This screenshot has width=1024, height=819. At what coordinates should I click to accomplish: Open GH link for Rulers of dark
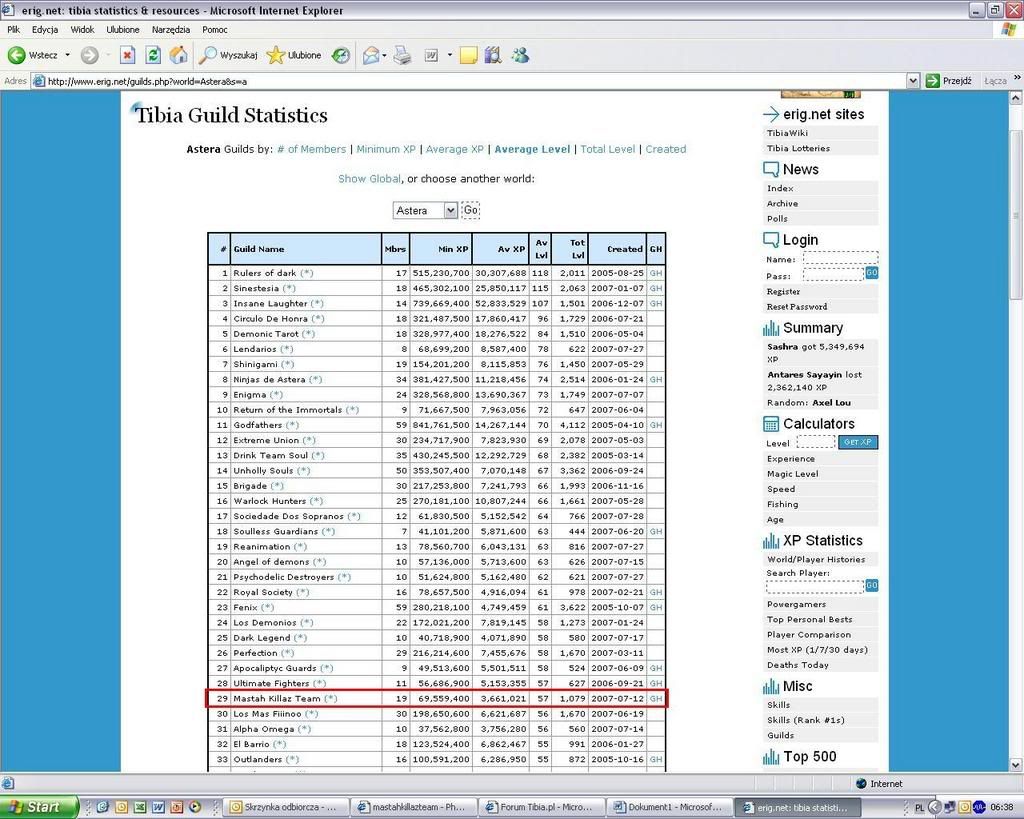(656, 273)
